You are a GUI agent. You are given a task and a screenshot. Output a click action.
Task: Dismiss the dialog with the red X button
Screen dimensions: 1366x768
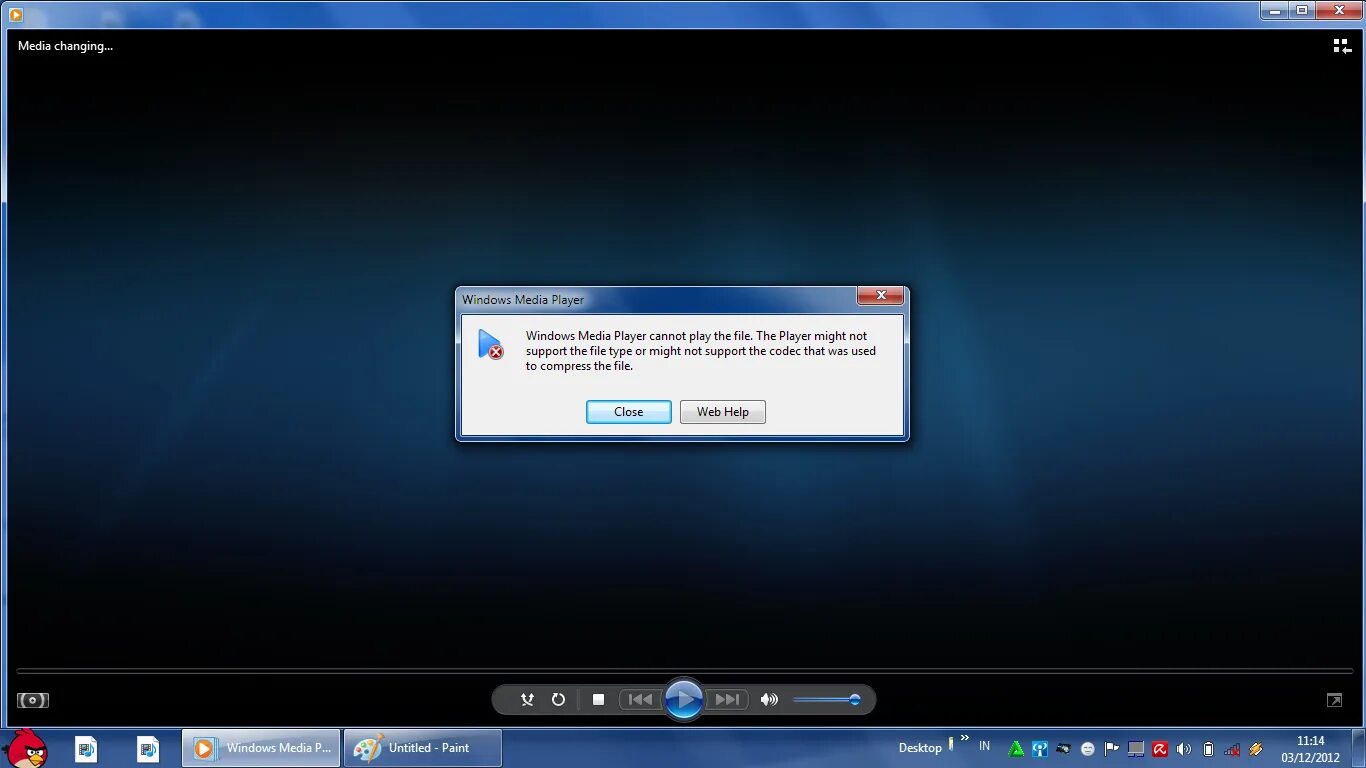[880, 295]
